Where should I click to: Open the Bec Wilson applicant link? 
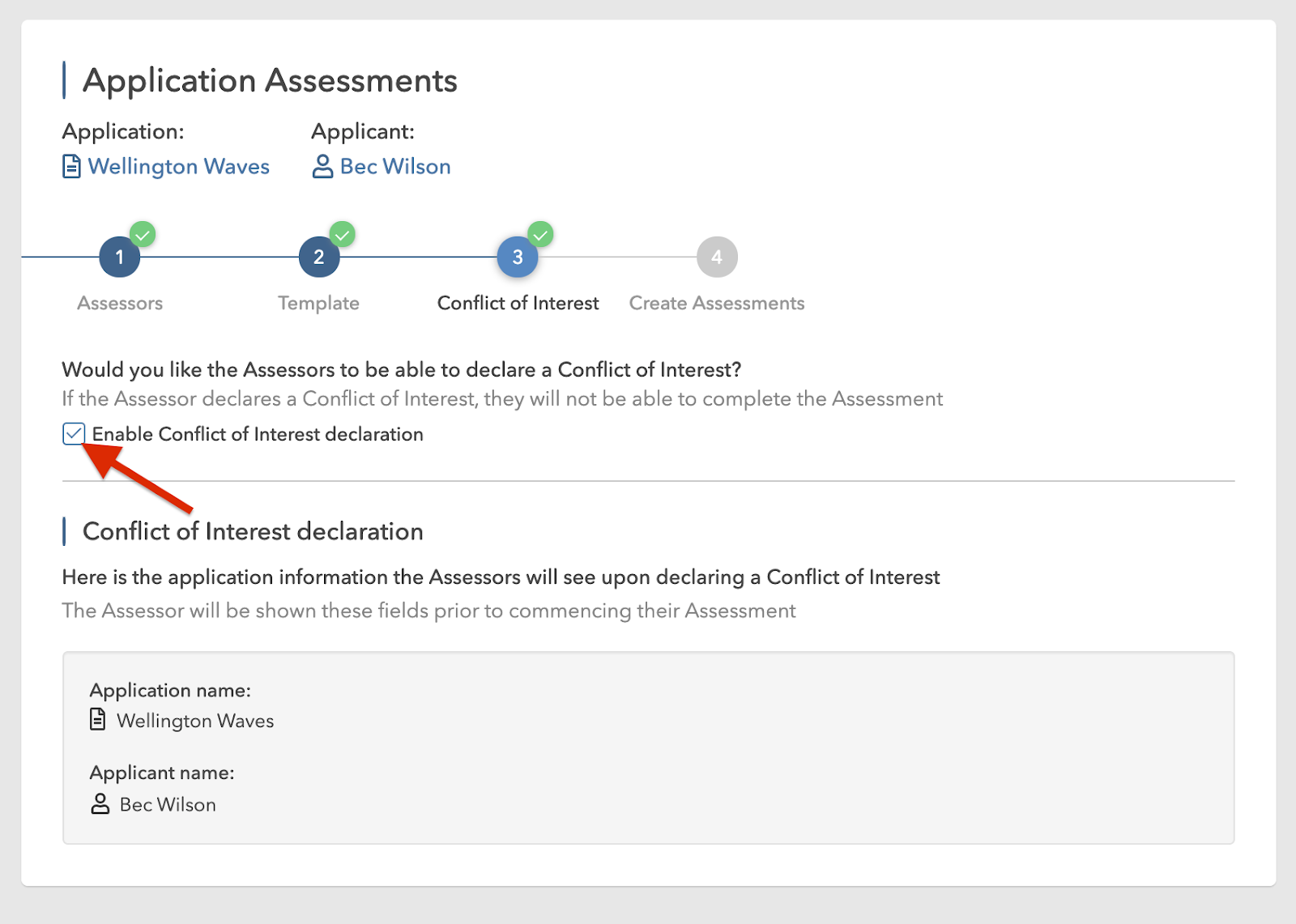coord(395,167)
